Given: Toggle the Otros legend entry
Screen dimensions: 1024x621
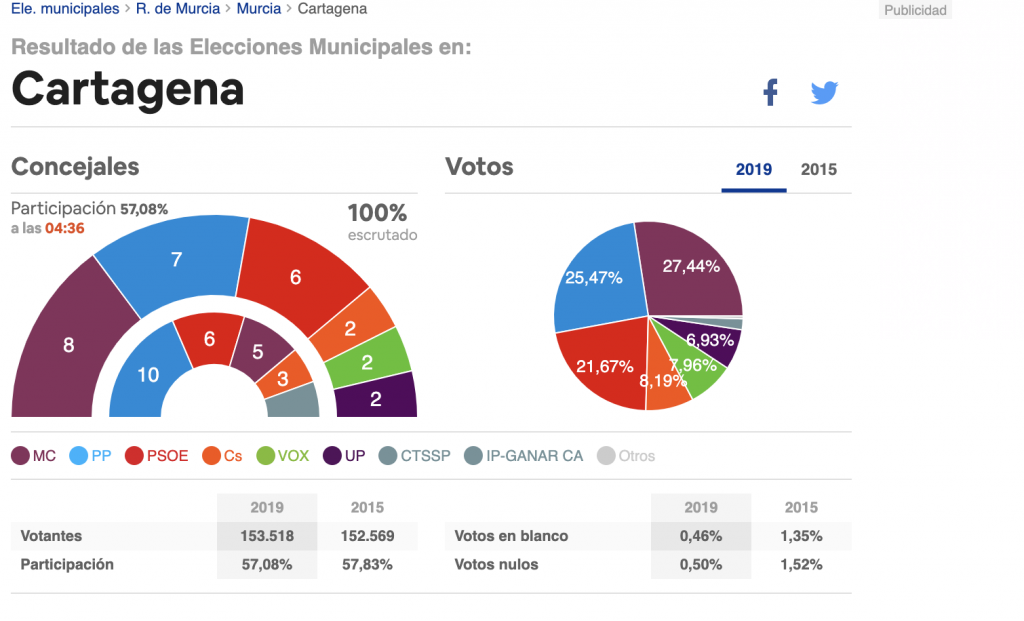Looking at the screenshot, I should click(x=626, y=456).
